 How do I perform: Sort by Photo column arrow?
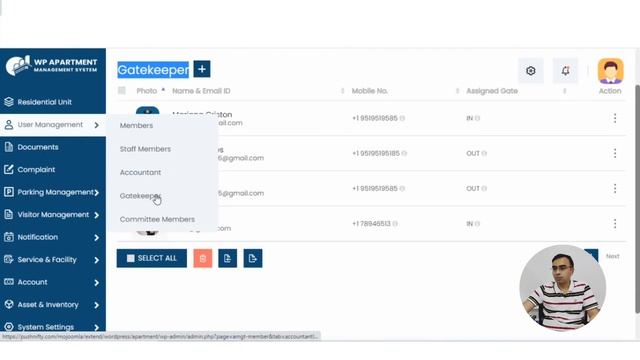point(163,90)
